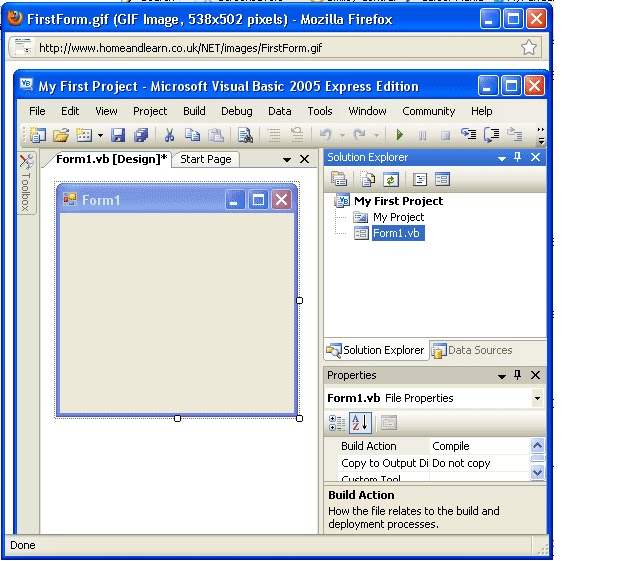Click the Comment Out Lines icon

tap(274, 135)
